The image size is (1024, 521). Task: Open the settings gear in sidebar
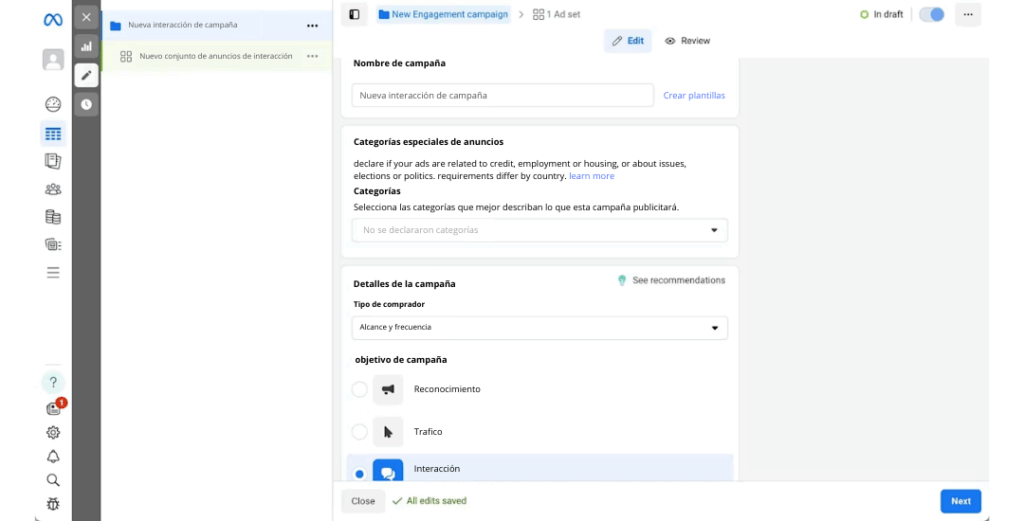point(53,432)
